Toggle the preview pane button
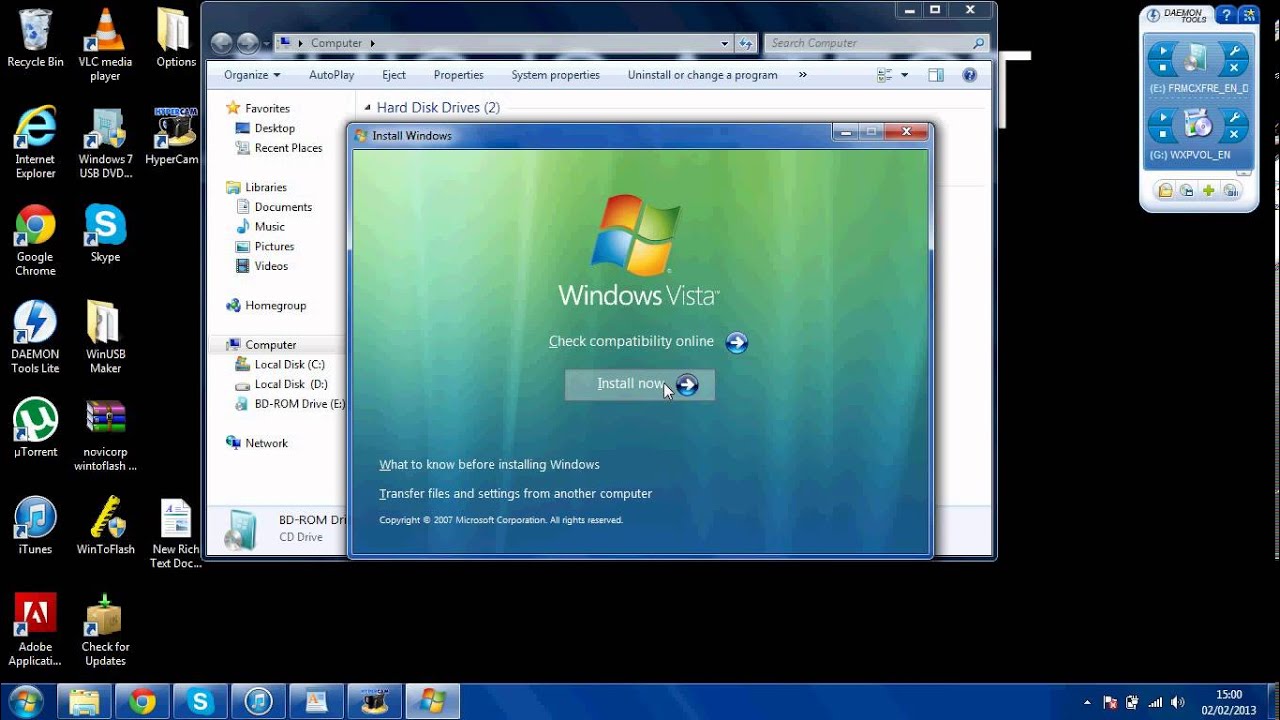Image resolution: width=1280 pixels, height=720 pixels. pyautogui.click(x=936, y=75)
